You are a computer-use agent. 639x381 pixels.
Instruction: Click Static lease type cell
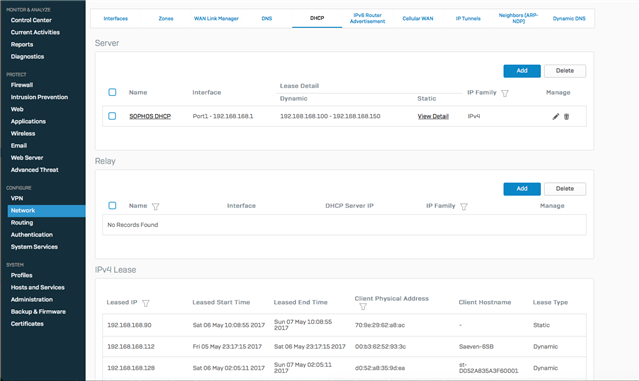tap(541, 325)
